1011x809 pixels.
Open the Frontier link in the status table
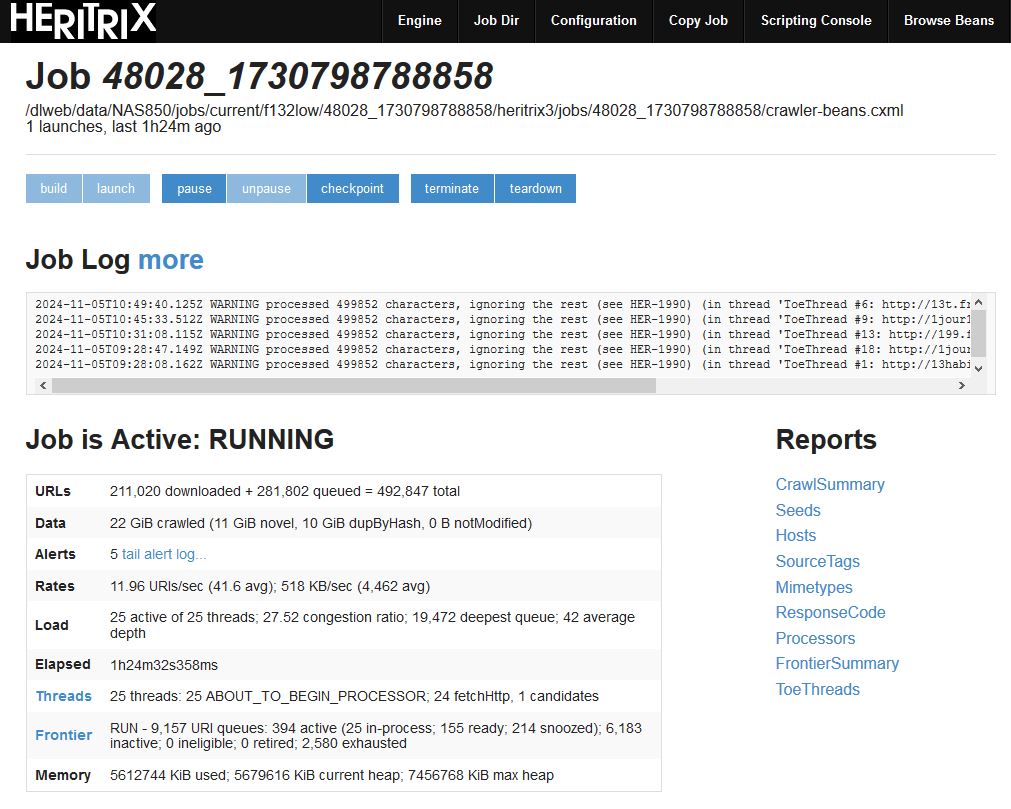pyautogui.click(x=64, y=736)
